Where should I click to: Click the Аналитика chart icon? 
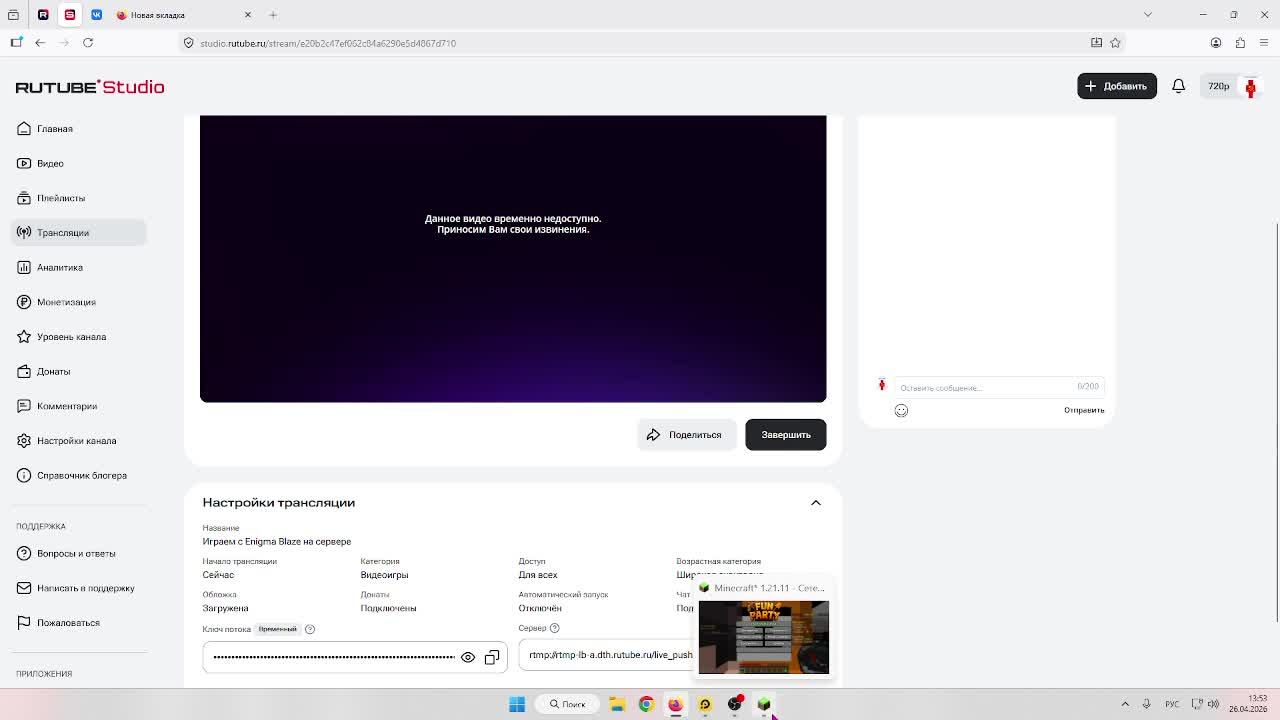24,267
